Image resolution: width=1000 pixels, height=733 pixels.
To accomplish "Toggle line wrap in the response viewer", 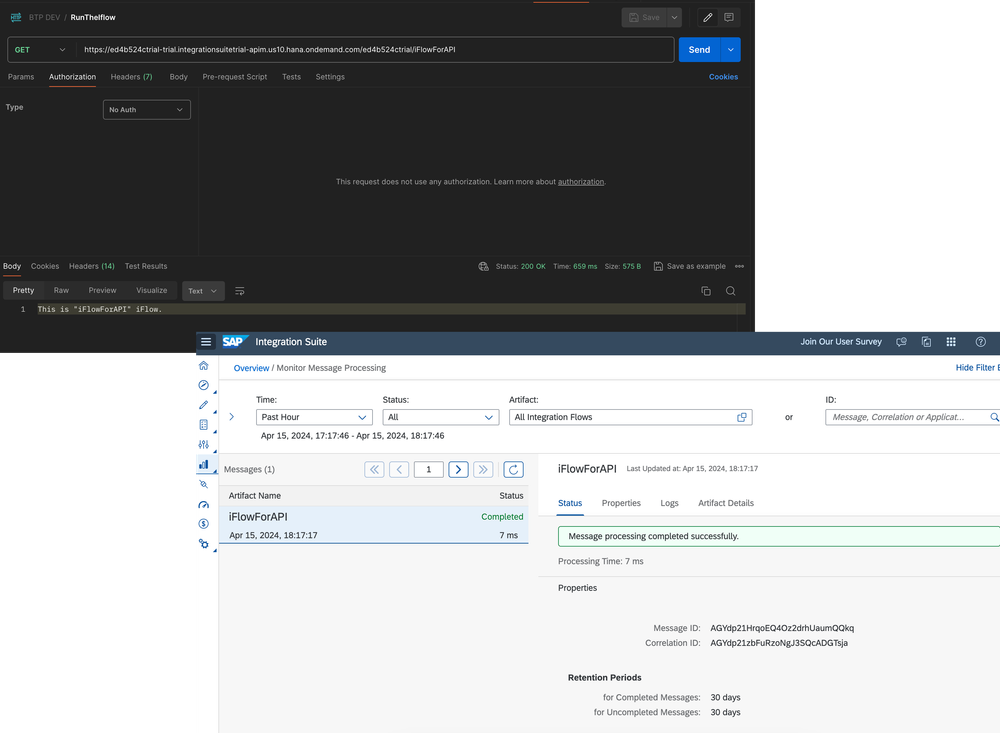I will [x=239, y=290].
